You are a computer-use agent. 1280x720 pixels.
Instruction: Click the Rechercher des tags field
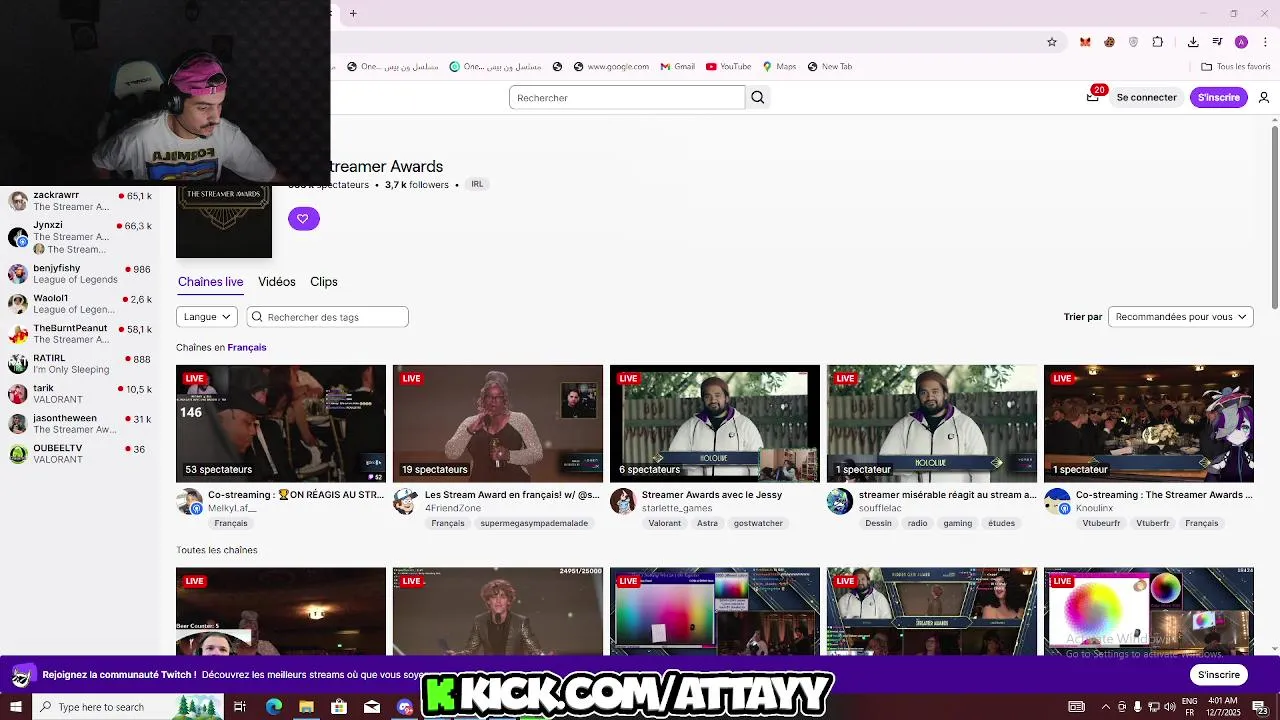click(328, 317)
